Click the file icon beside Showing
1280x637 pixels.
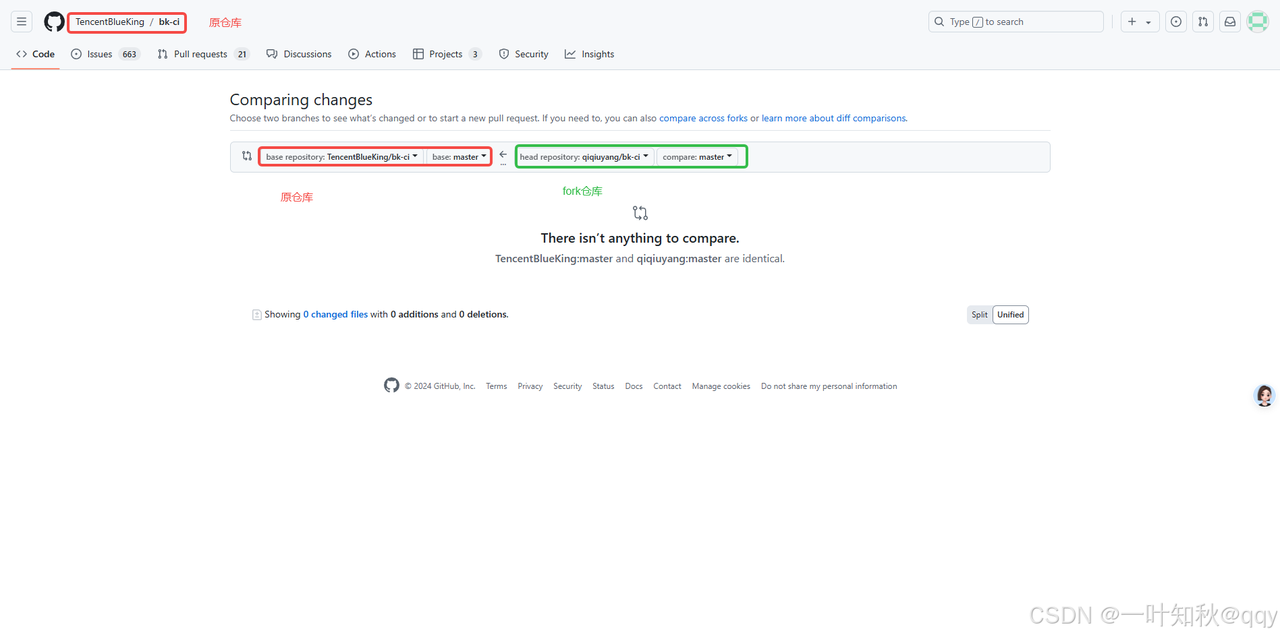pos(257,315)
